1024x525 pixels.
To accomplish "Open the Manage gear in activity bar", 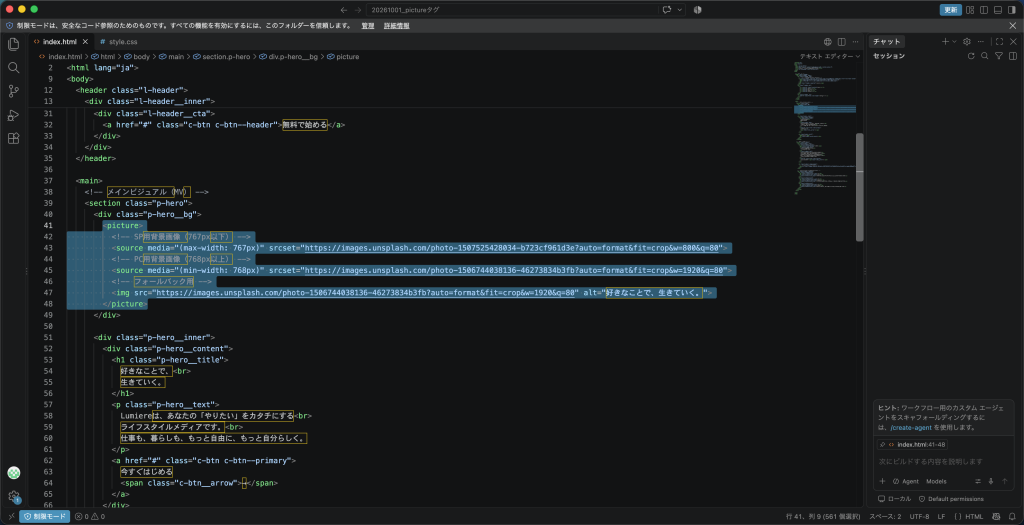I will pyautogui.click(x=14, y=496).
